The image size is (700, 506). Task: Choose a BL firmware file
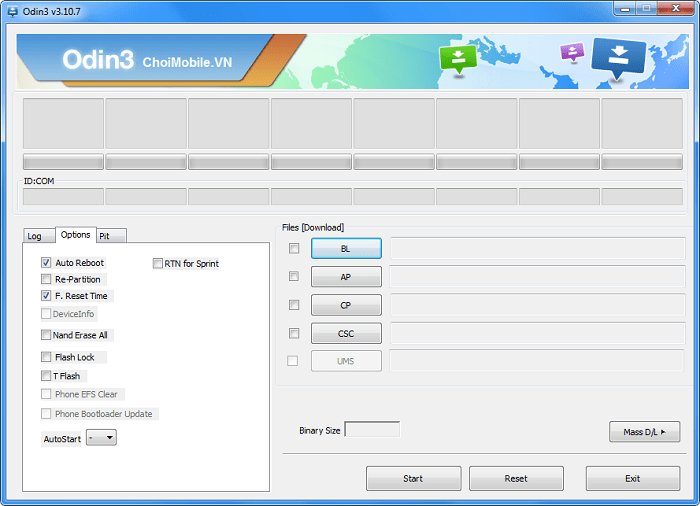[x=346, y=248]
